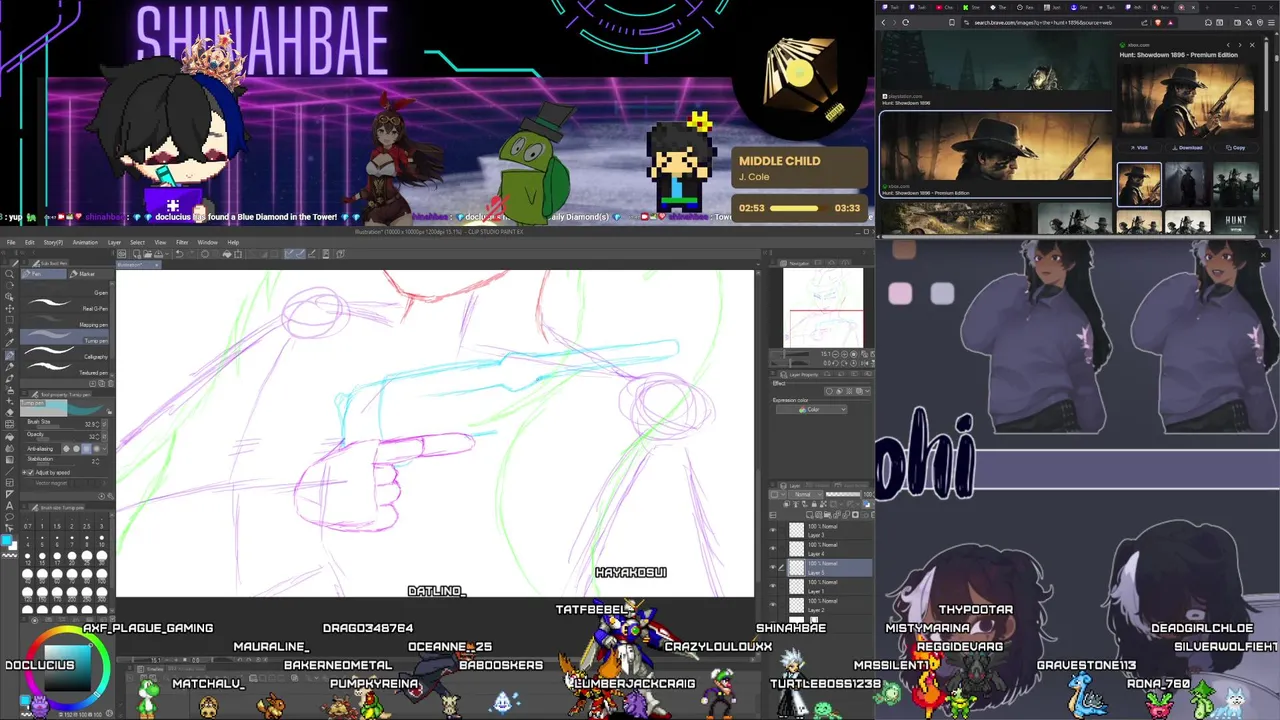The height and width of the screenshot is (720, 1280).
Task: Click the Download button in image preview
Action: pos(1187,147)
